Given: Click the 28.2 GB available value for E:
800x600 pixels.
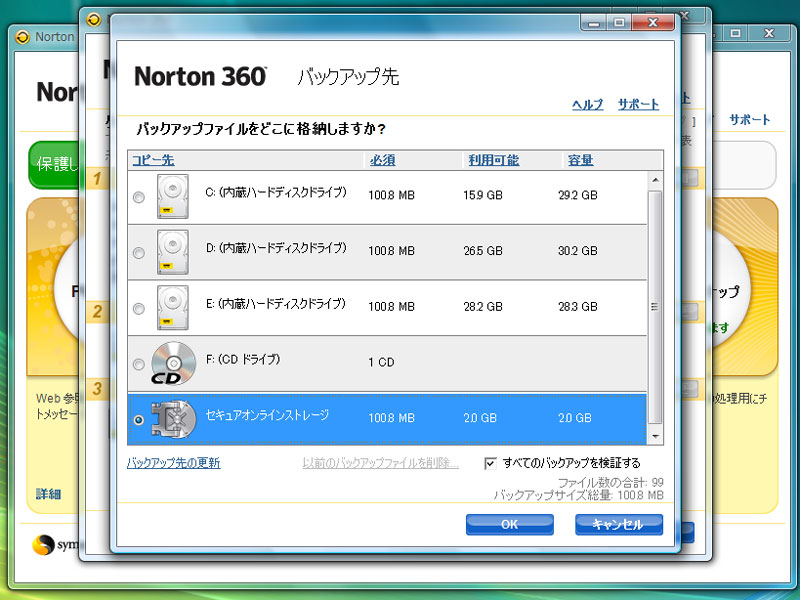Looking at the screenshot, I should tap(483, 307).
